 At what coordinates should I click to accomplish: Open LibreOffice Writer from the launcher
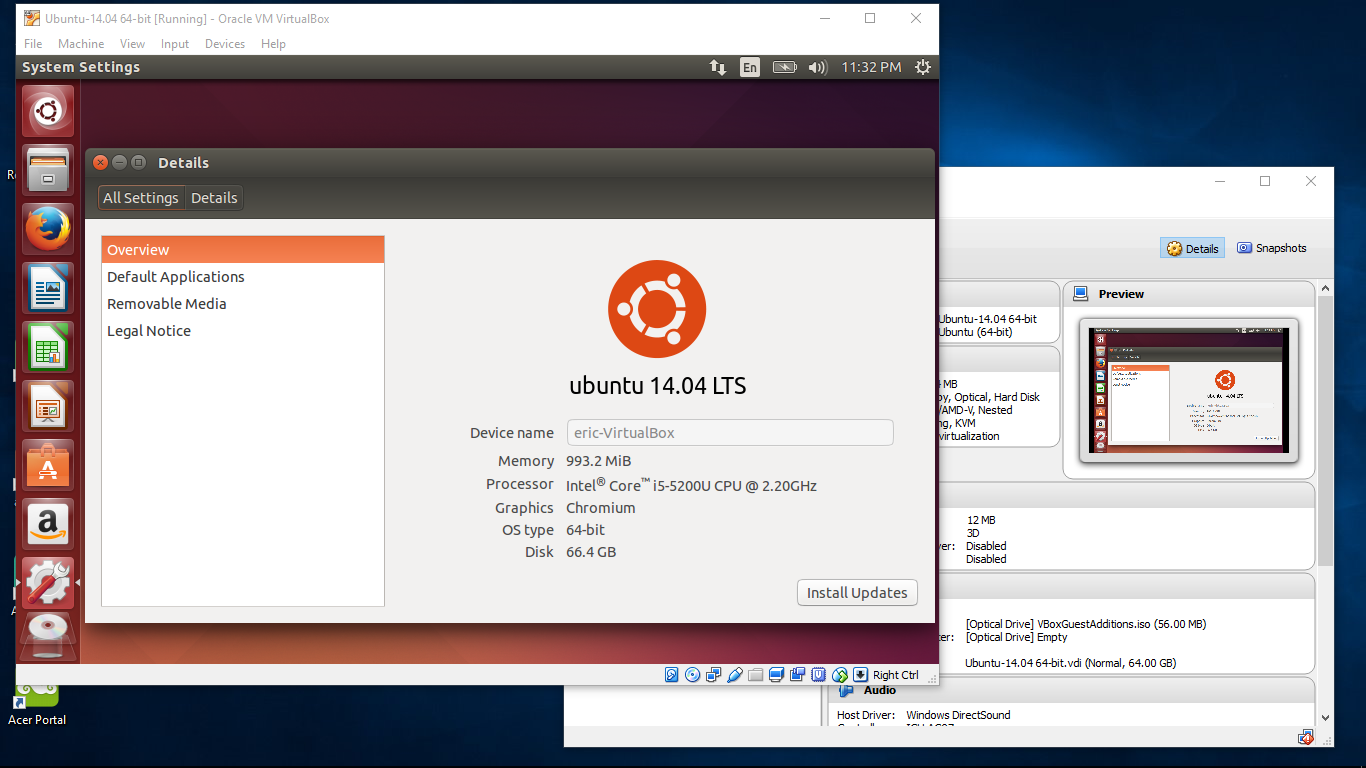click(x=48, y=288)
